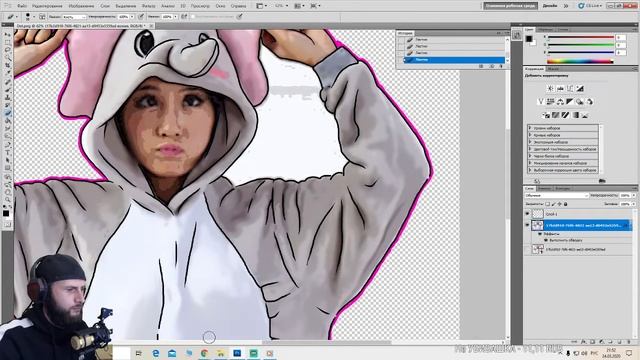Expand Цветовой тон/Насыщенность наборов presets
Viewport: 640px width, 360px height.
[530, 149]
